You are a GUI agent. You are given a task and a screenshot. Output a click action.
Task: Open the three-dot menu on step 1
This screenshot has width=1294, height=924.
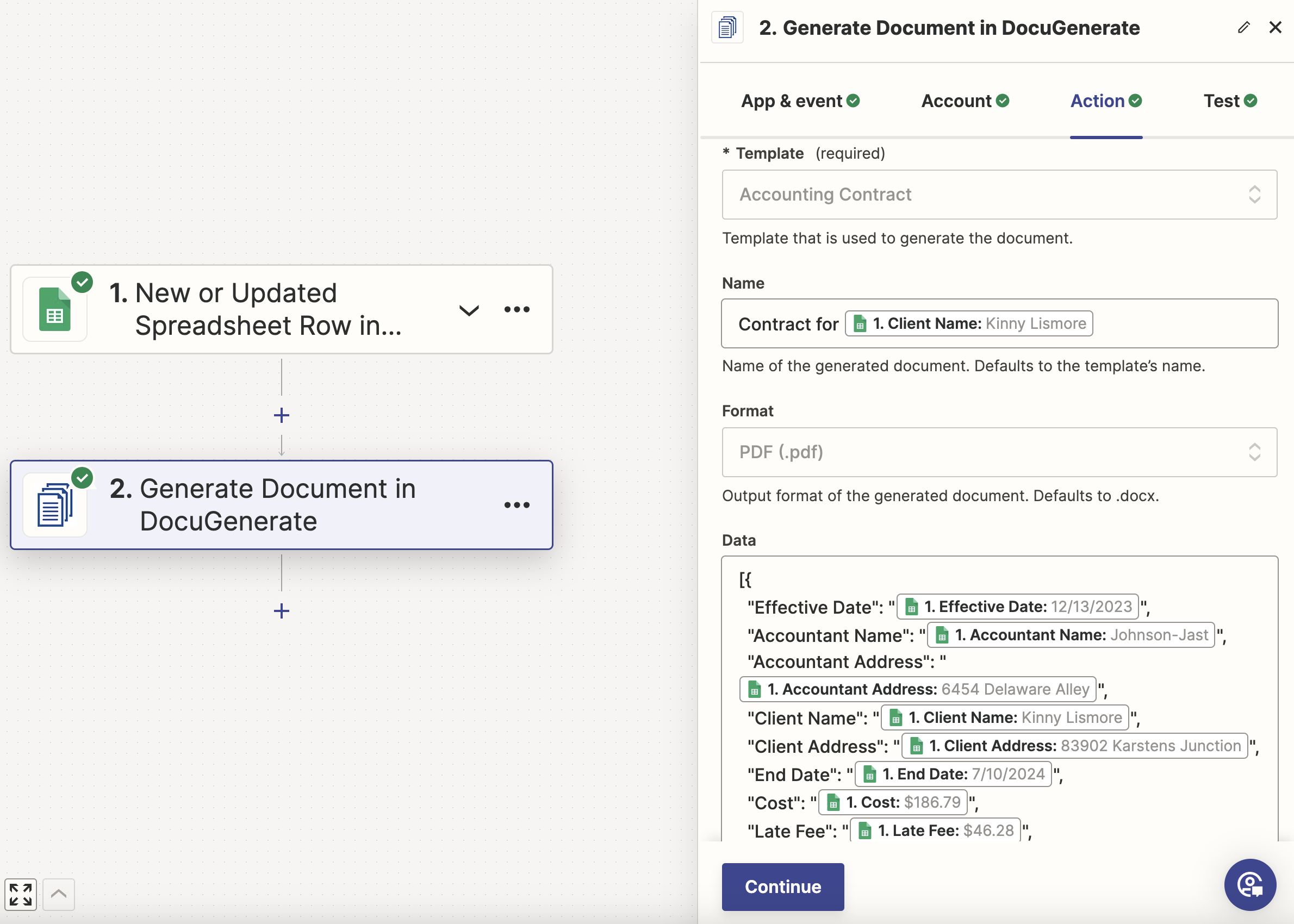click(517, 309)
